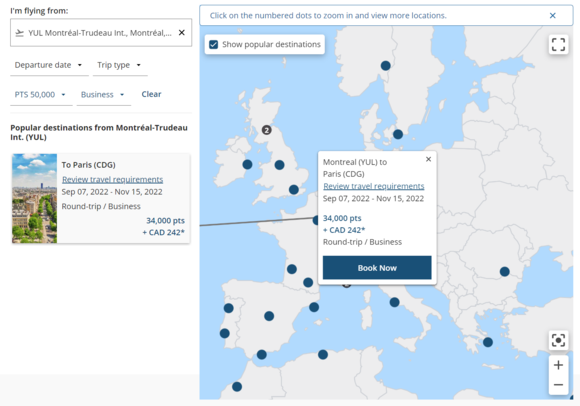This screenshot has width=580, height=406.
Task: Close the Paris (CDG) map popup
Action: 428,159
